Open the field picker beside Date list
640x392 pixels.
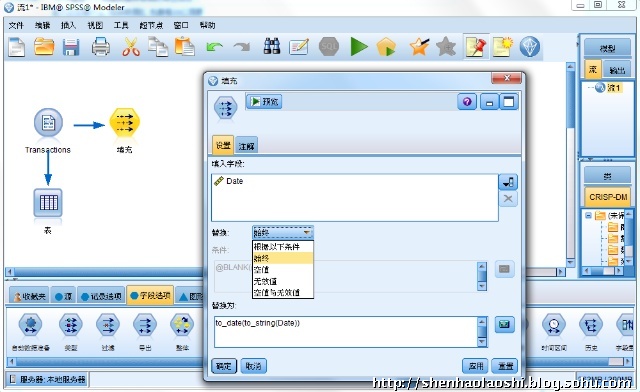pyautogui.click(x=508, y=182)
